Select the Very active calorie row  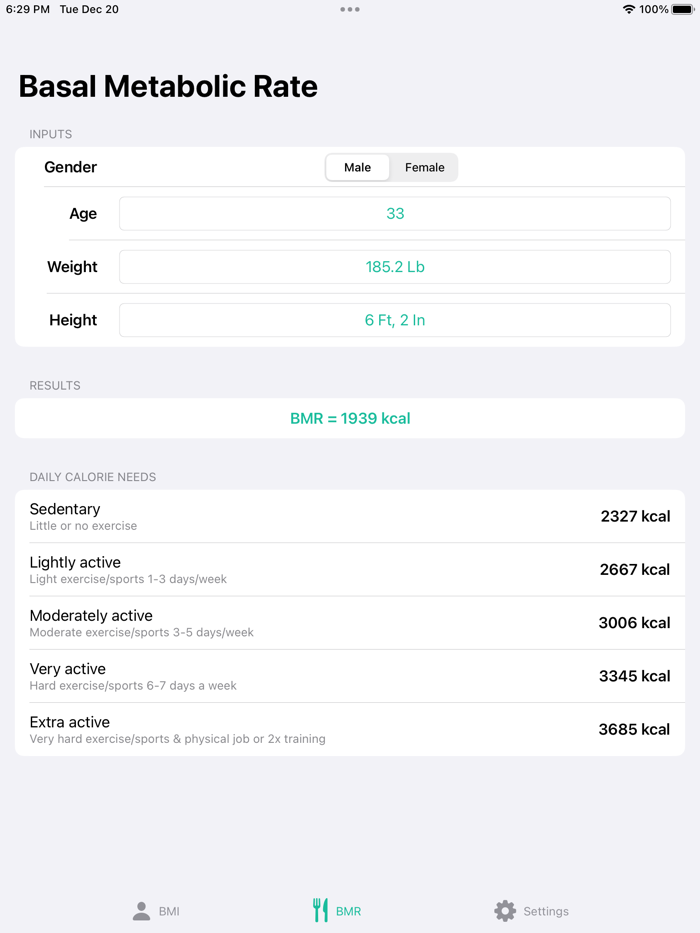coord(350,676)
